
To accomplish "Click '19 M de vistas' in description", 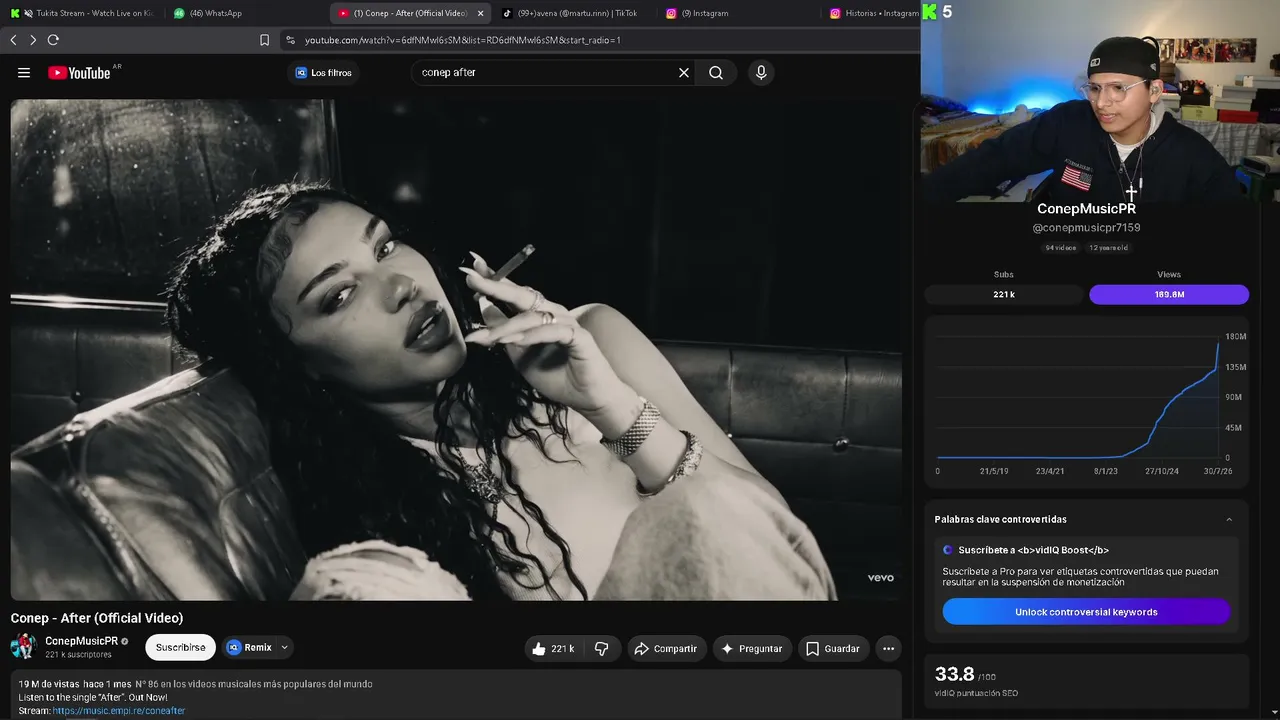I will point(49,684).
